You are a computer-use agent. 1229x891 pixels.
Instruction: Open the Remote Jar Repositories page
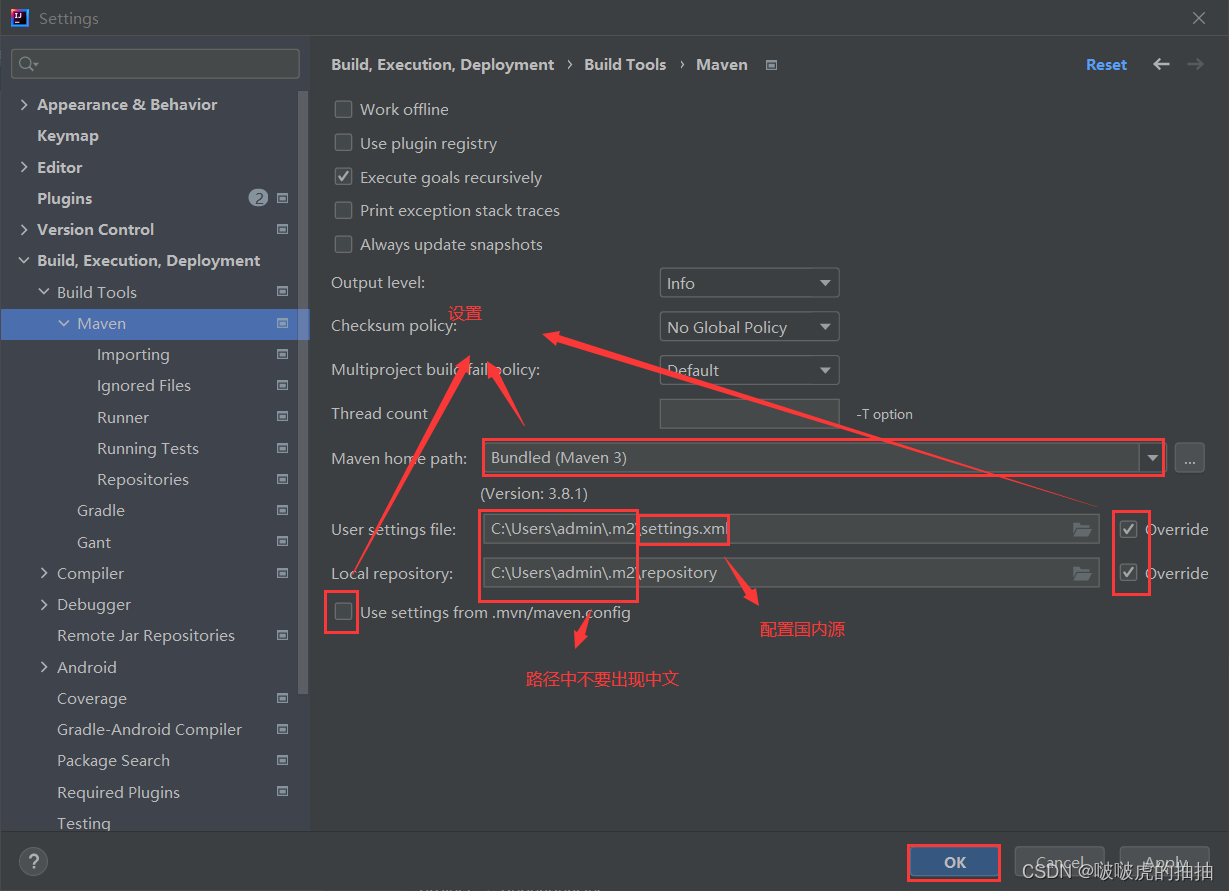coord(146,635)
